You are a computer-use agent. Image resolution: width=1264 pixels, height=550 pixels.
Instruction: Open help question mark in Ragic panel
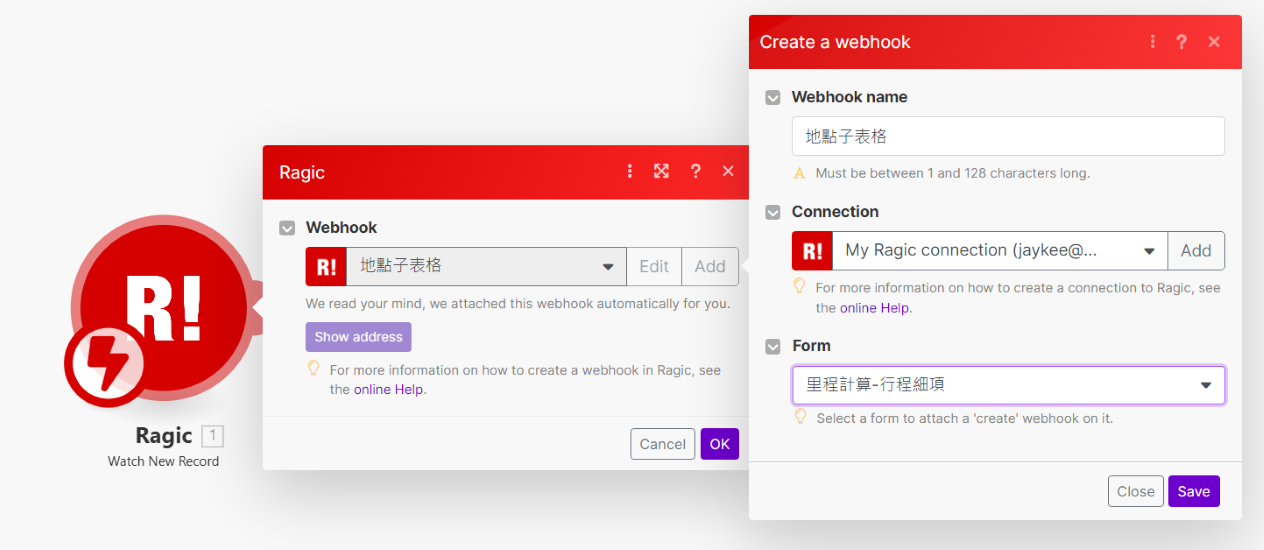click(695, 171)
